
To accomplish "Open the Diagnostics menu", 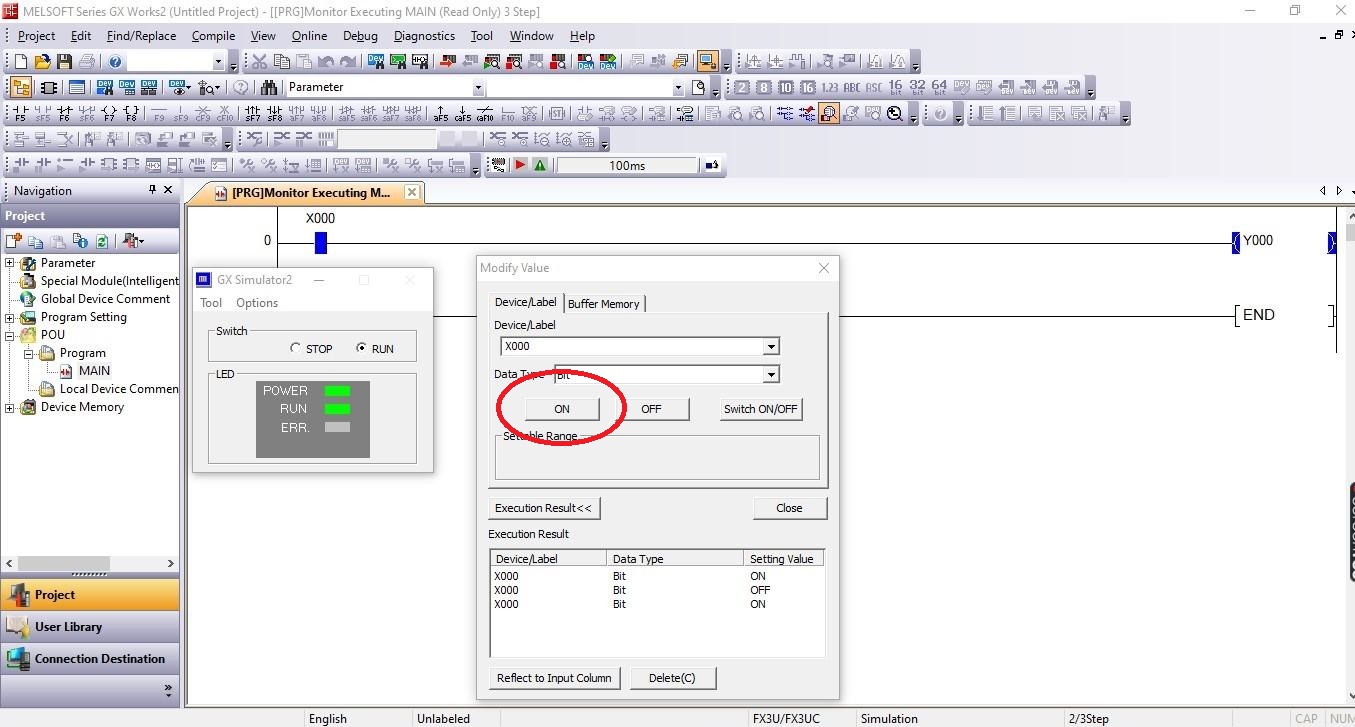I will coord(424,35).
